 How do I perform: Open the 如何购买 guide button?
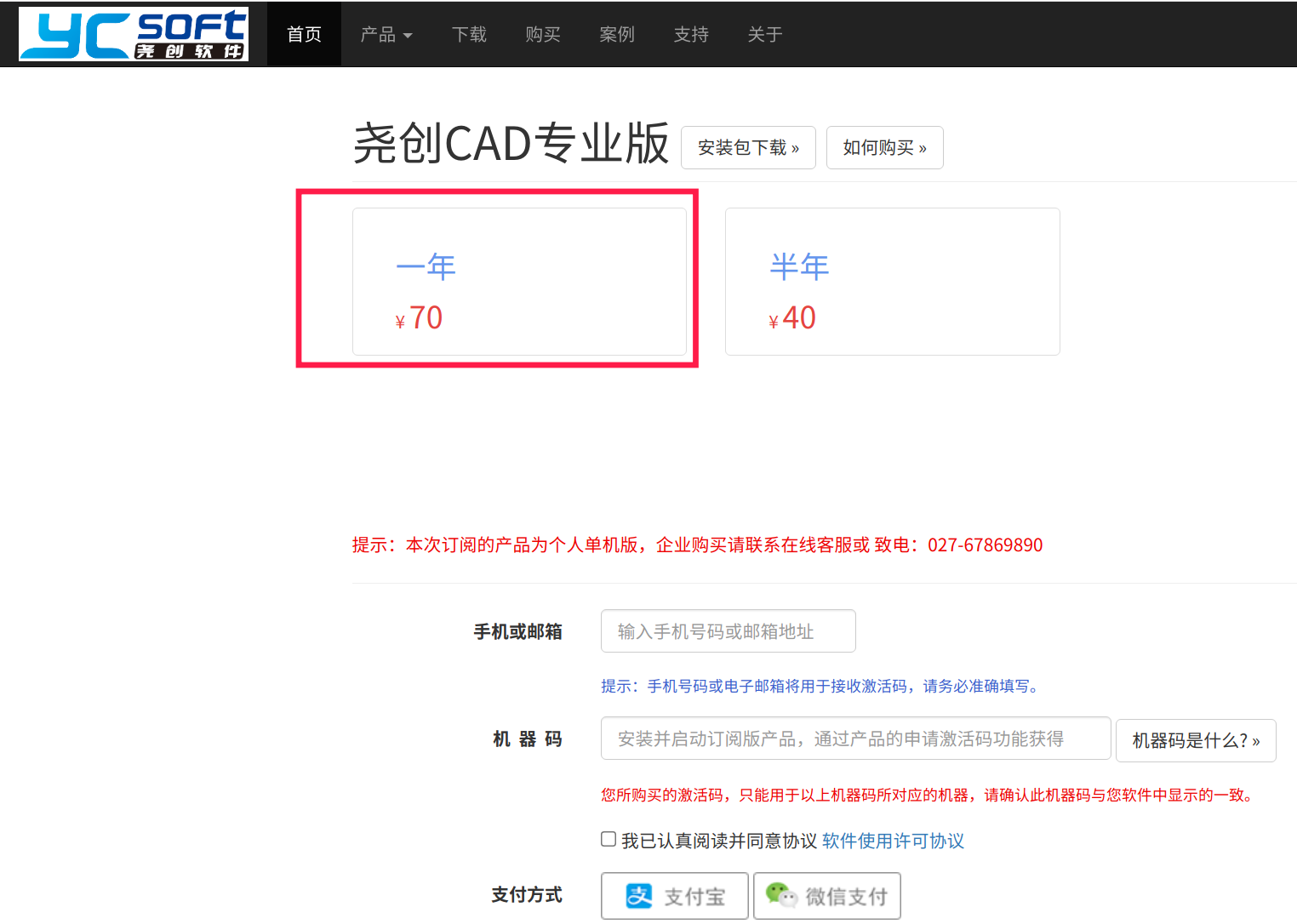tap(884, 147)
